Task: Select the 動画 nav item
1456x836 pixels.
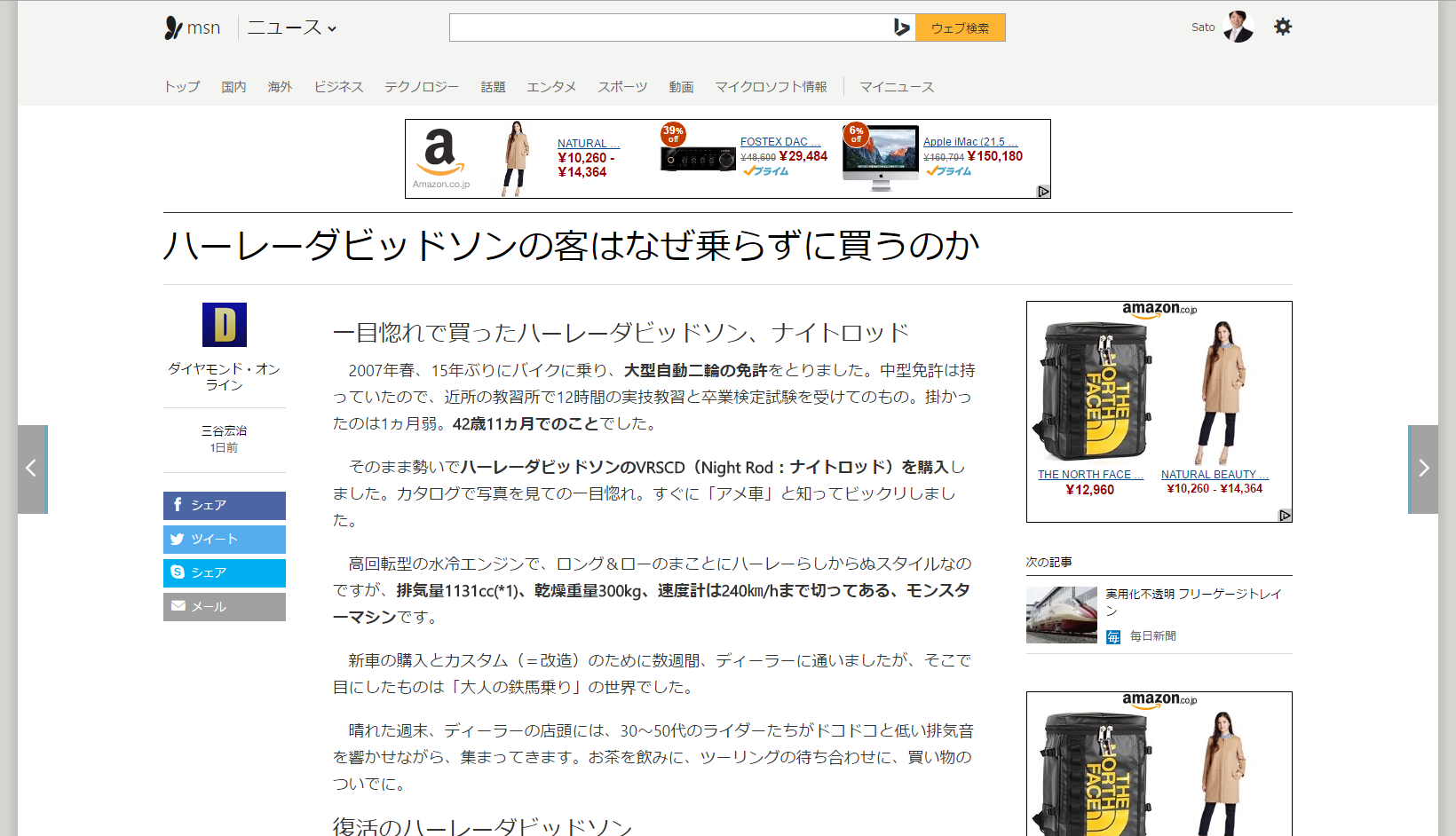Action: [681, 86]
